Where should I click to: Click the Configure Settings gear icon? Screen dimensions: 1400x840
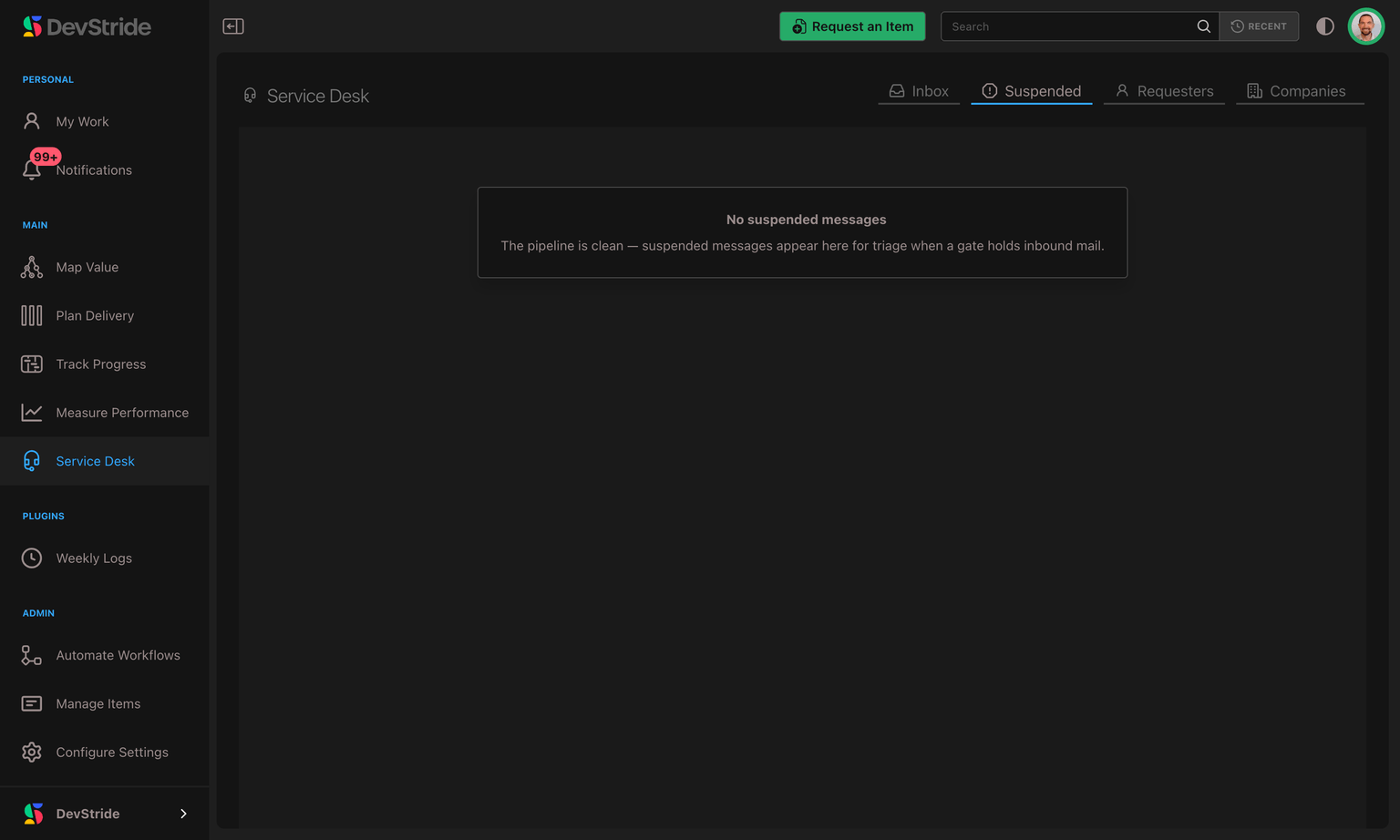point(32,752)
